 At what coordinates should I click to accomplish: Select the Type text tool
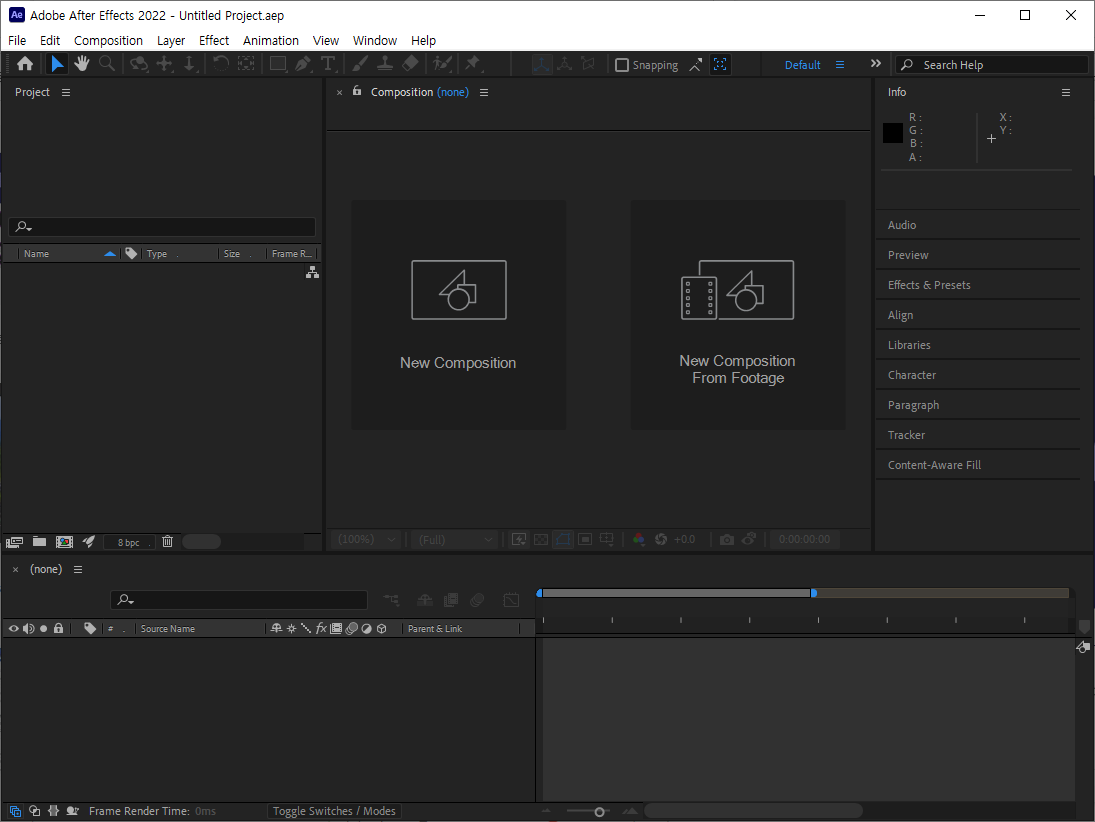328,64
